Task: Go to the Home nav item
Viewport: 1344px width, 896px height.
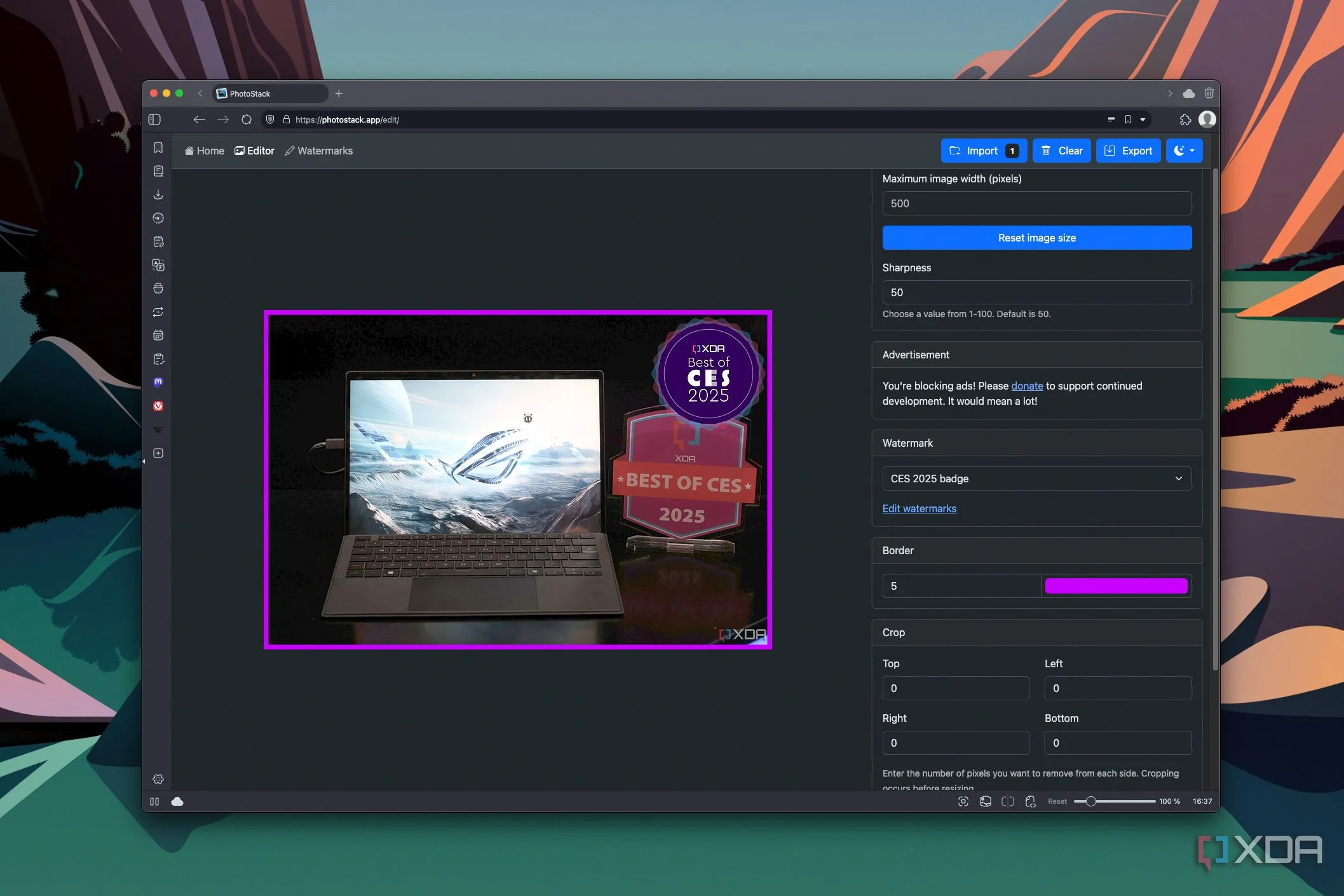Action: point(205,151)
